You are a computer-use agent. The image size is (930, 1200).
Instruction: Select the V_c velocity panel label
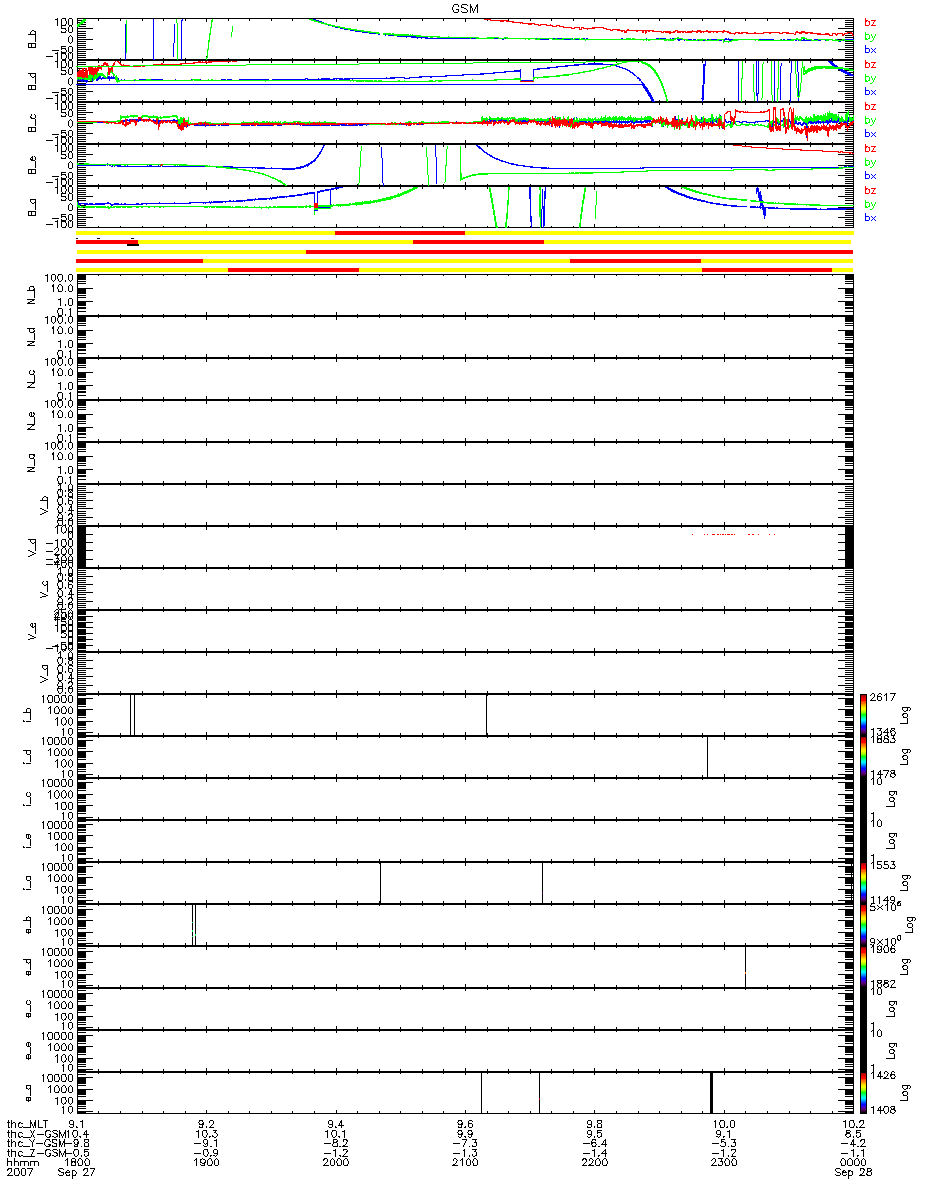pos(44,588)
